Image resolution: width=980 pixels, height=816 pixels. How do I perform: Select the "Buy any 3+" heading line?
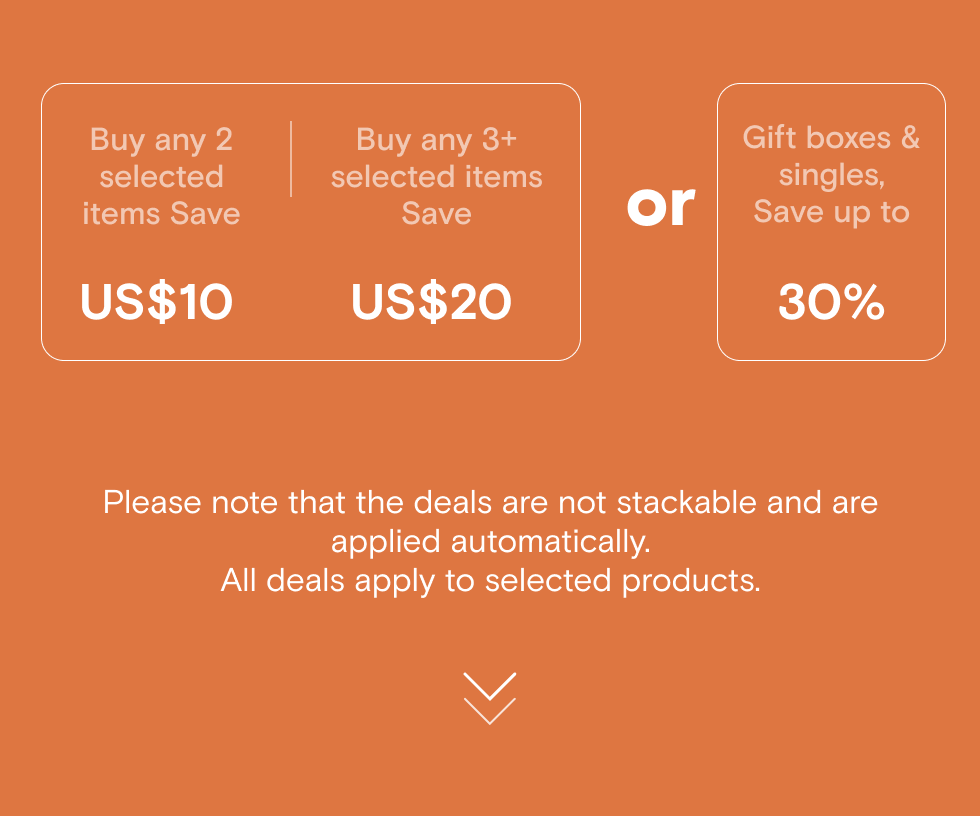436,139
